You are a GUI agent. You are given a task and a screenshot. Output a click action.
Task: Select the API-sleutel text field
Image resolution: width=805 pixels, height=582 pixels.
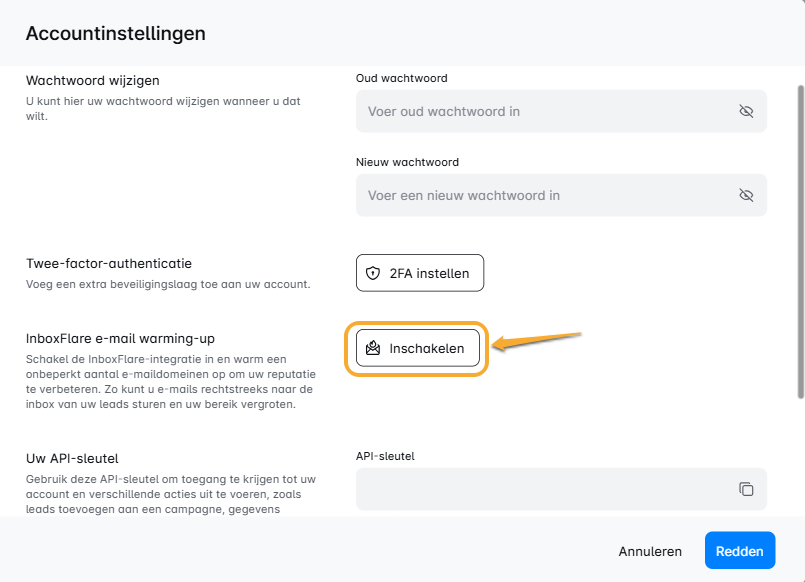pos(540,489)
